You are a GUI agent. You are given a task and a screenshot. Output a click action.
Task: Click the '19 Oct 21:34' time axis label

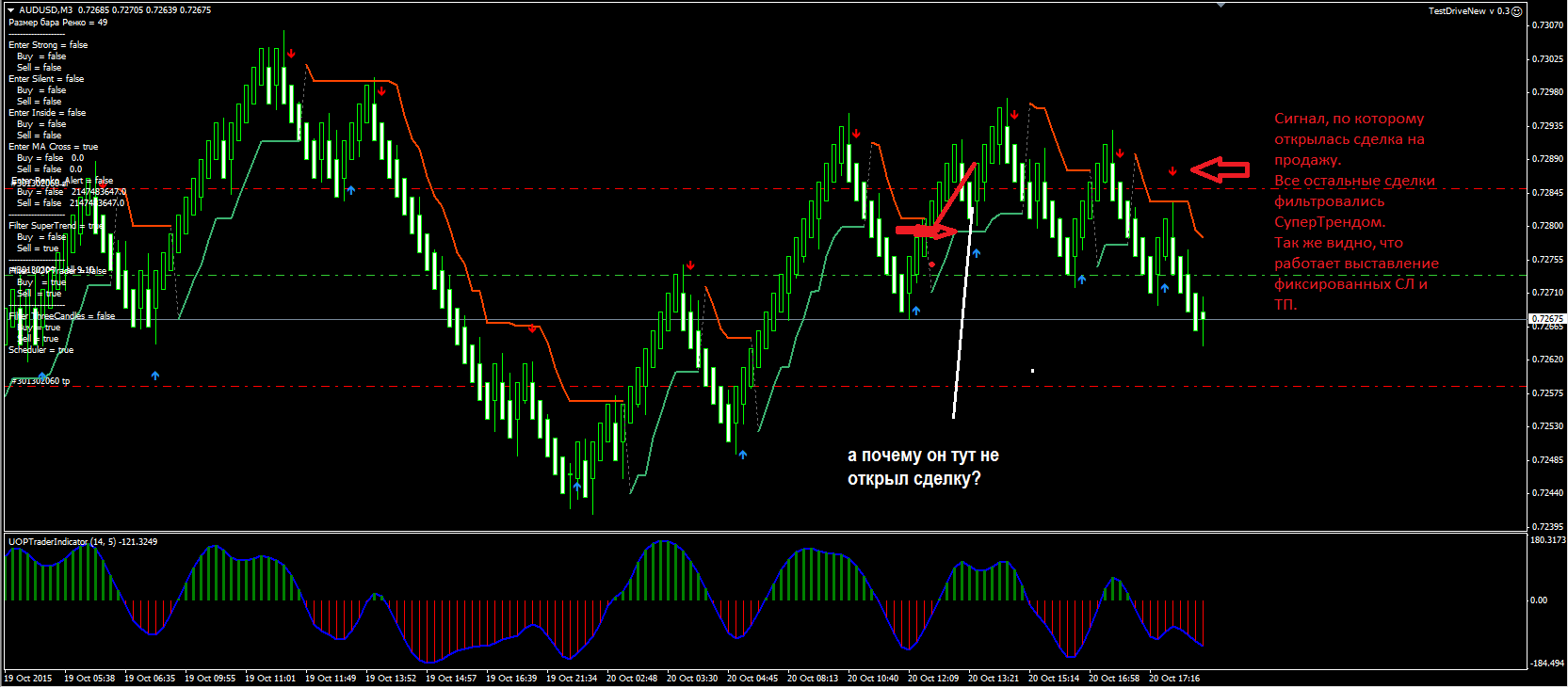[572, 679]
